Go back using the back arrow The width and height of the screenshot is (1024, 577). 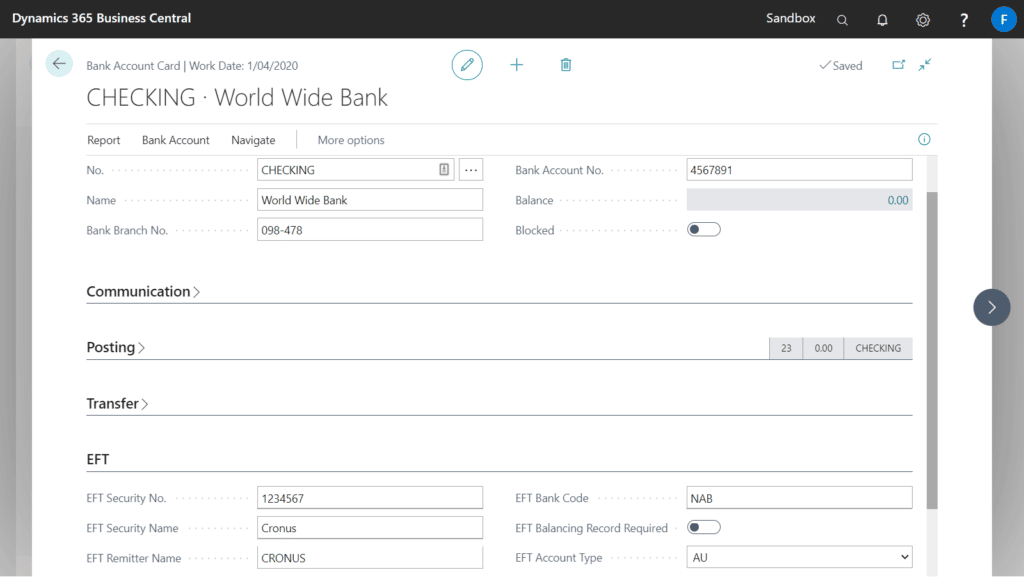pyautogui.click(x=59, y=63)
